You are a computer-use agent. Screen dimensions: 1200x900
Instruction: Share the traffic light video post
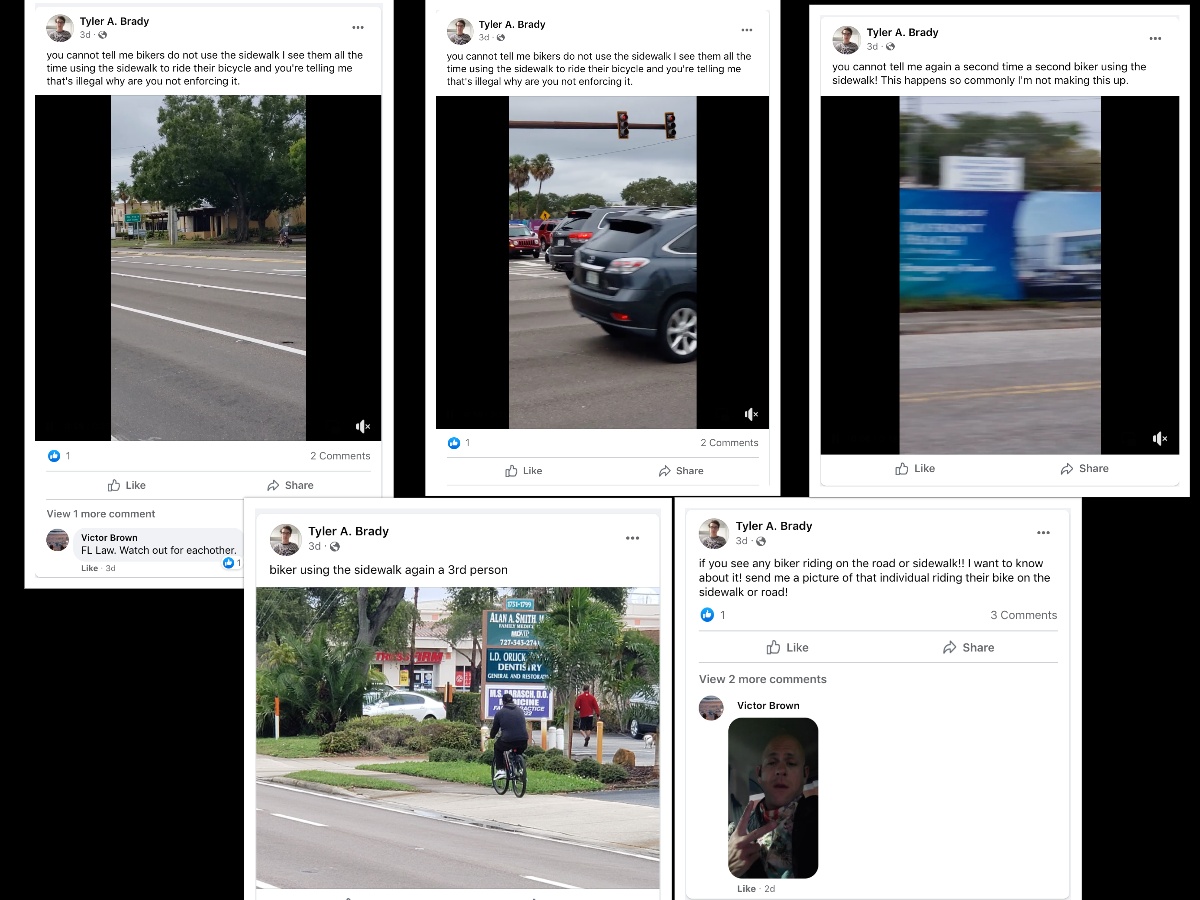click(681, 471)
